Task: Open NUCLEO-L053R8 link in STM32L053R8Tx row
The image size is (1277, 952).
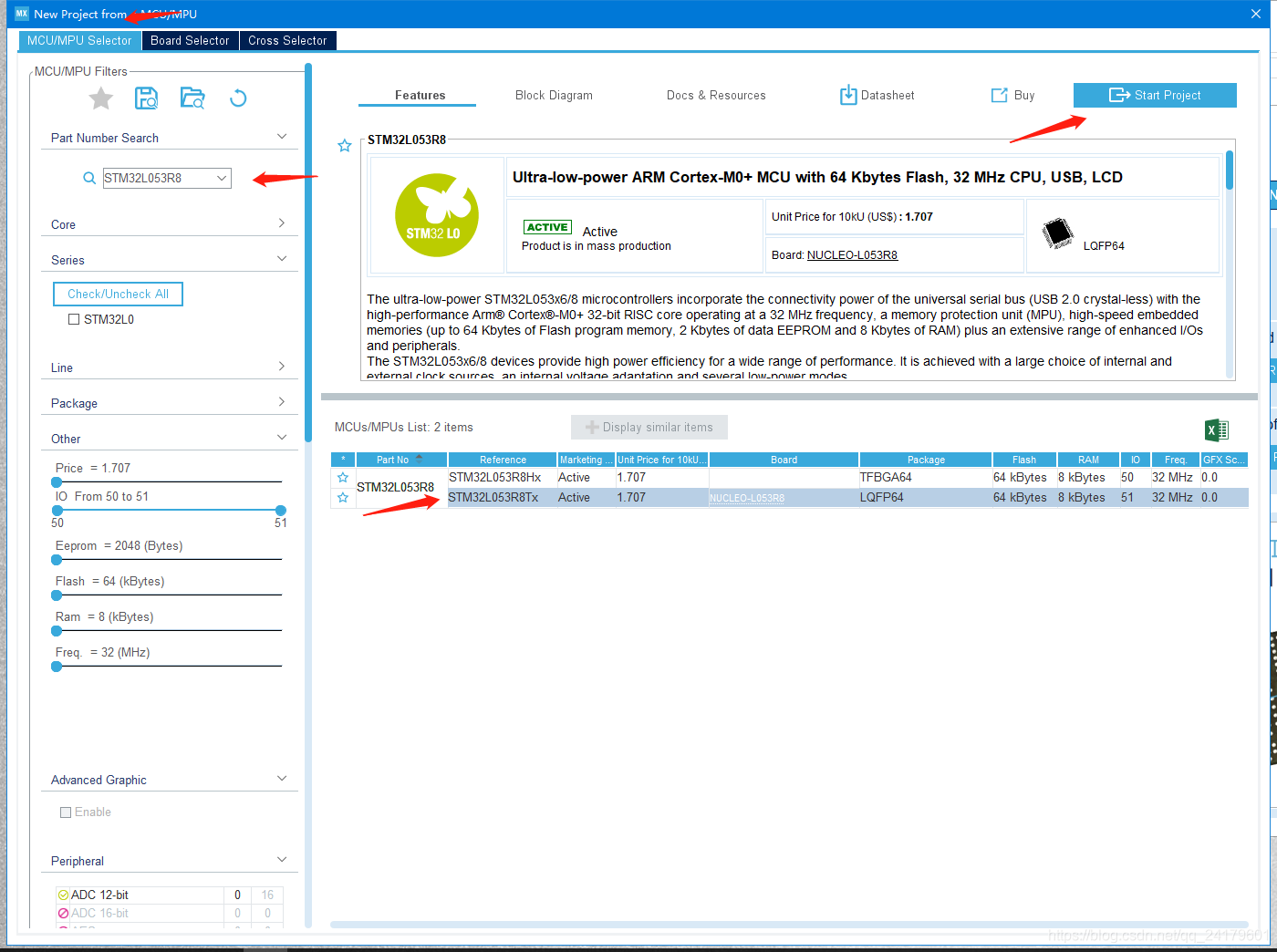Action: 747,499
